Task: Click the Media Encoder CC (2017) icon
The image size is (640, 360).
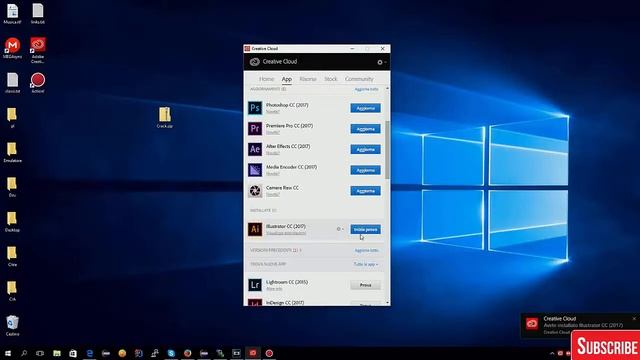Action: [x=255, y=170]
